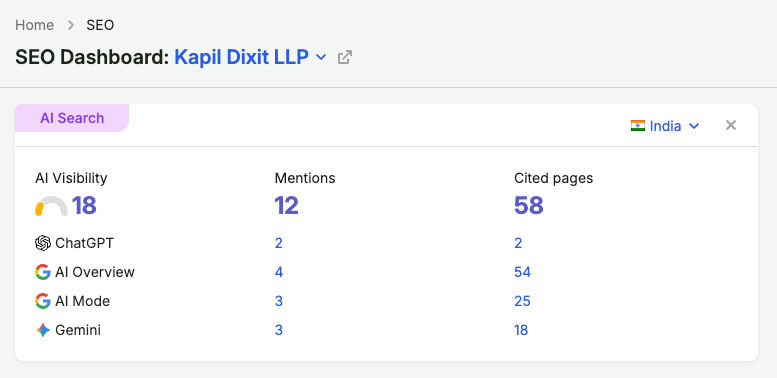777x378 pixels.
Task: Open the external link icon beside Kapil Dixit LLP
Action: 344,57
